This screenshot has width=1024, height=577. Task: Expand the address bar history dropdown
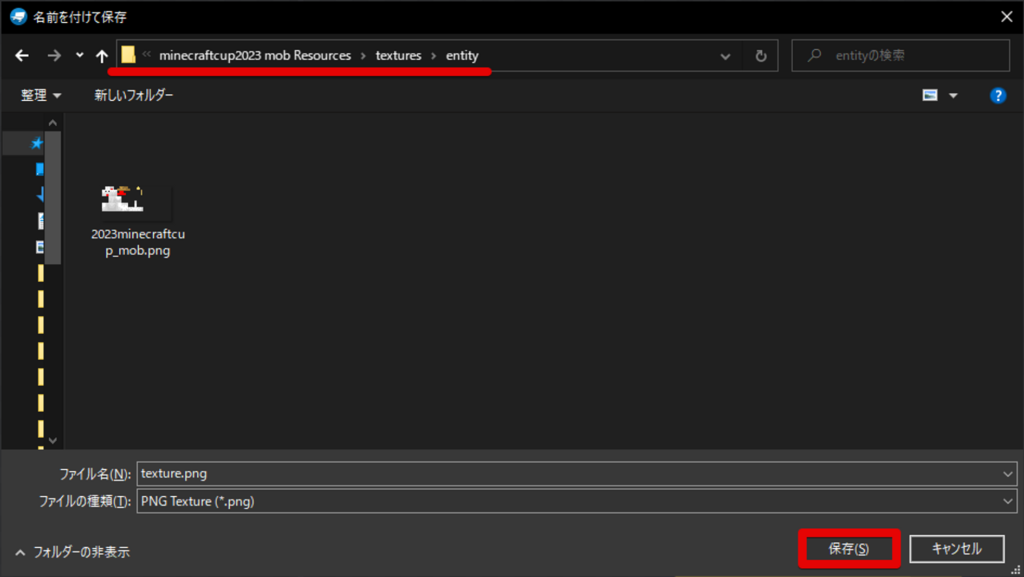click(726, 56)
